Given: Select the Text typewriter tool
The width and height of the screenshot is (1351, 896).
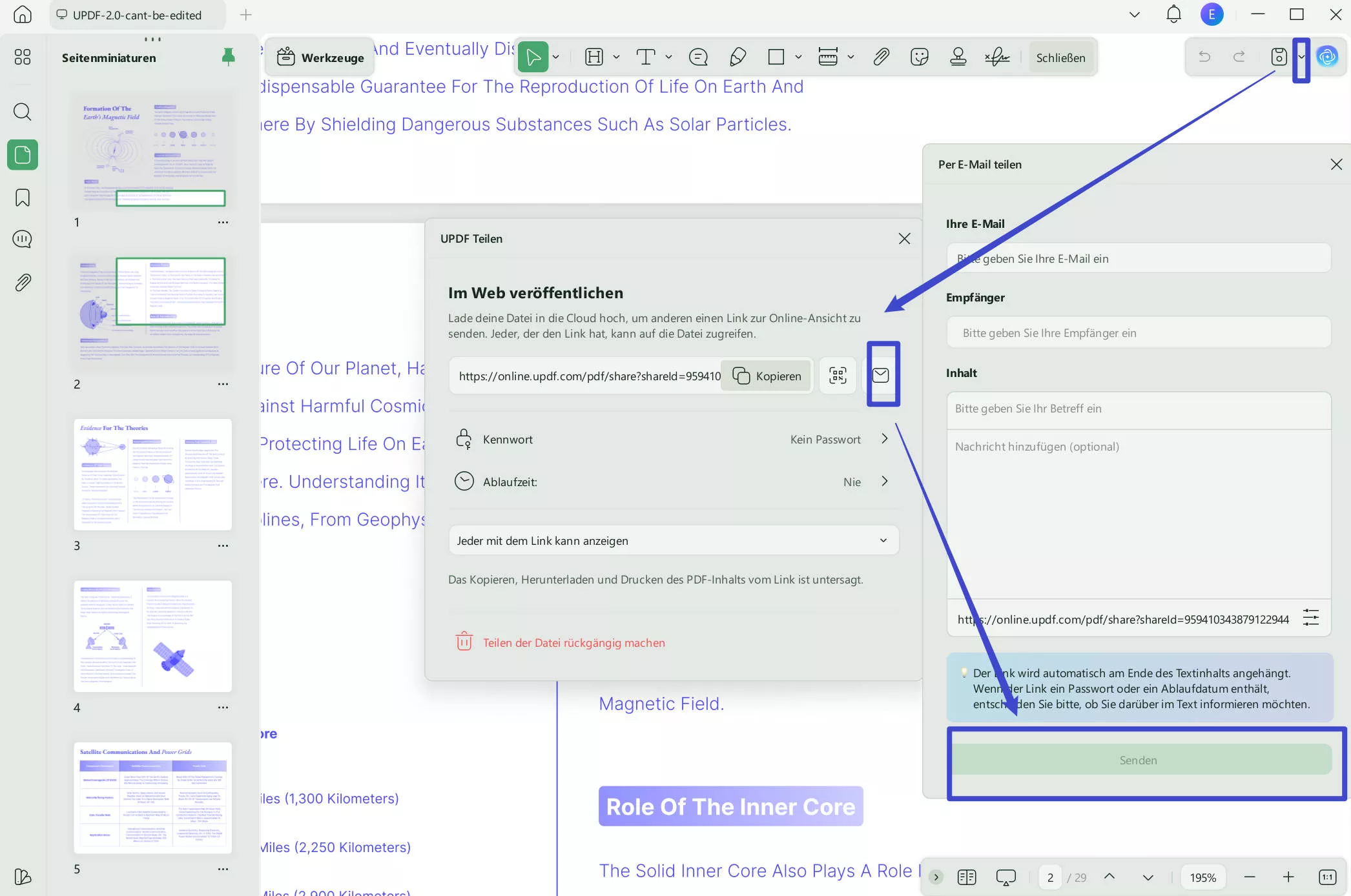Looking at the screenshot, I should coord(646,57).
